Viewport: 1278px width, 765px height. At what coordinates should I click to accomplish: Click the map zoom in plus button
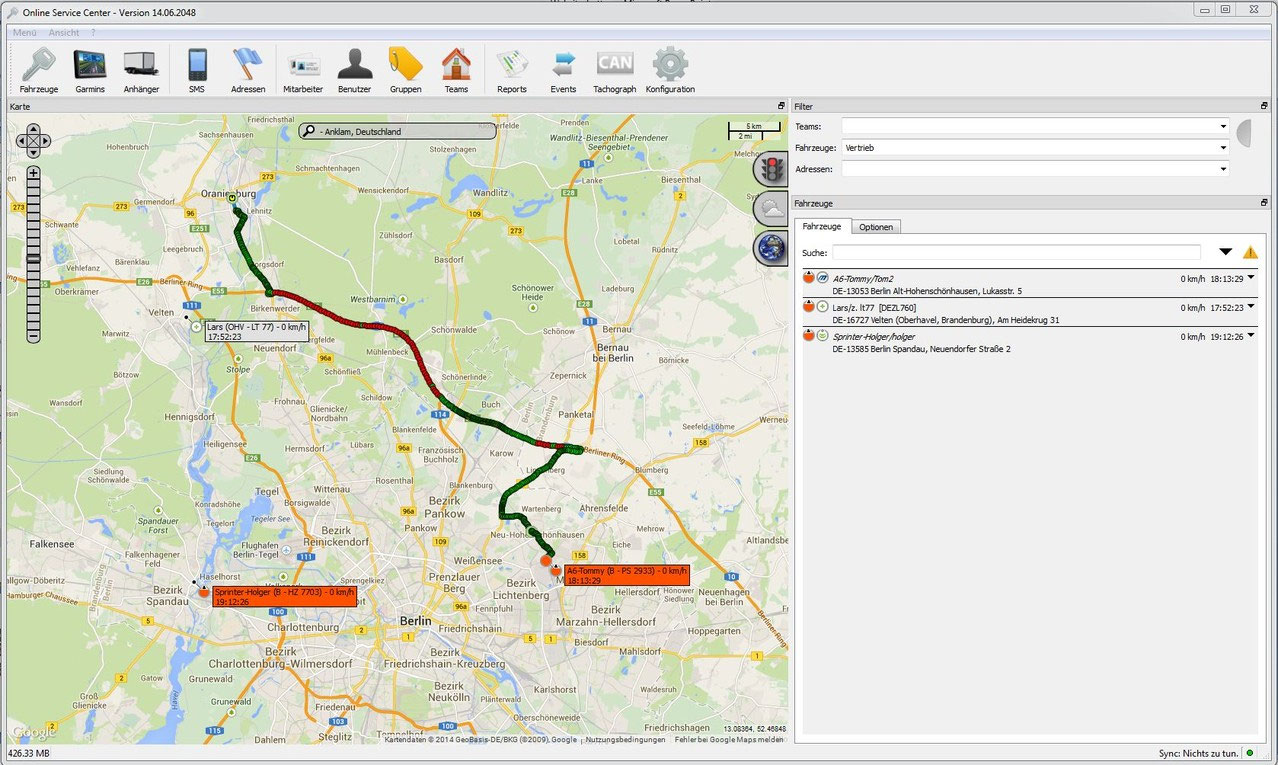click(33, 173)
